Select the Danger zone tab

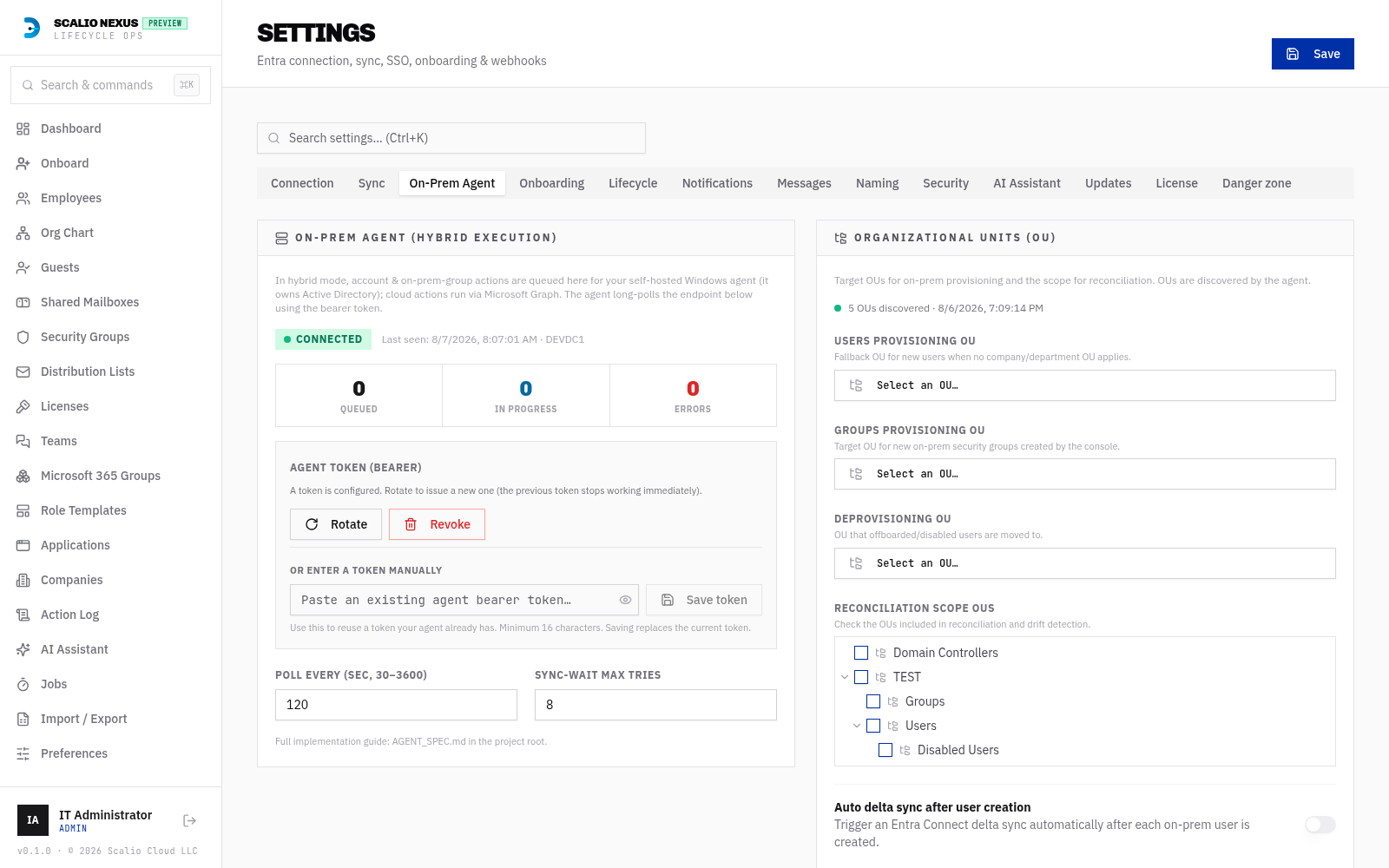tap(1257, 183)
